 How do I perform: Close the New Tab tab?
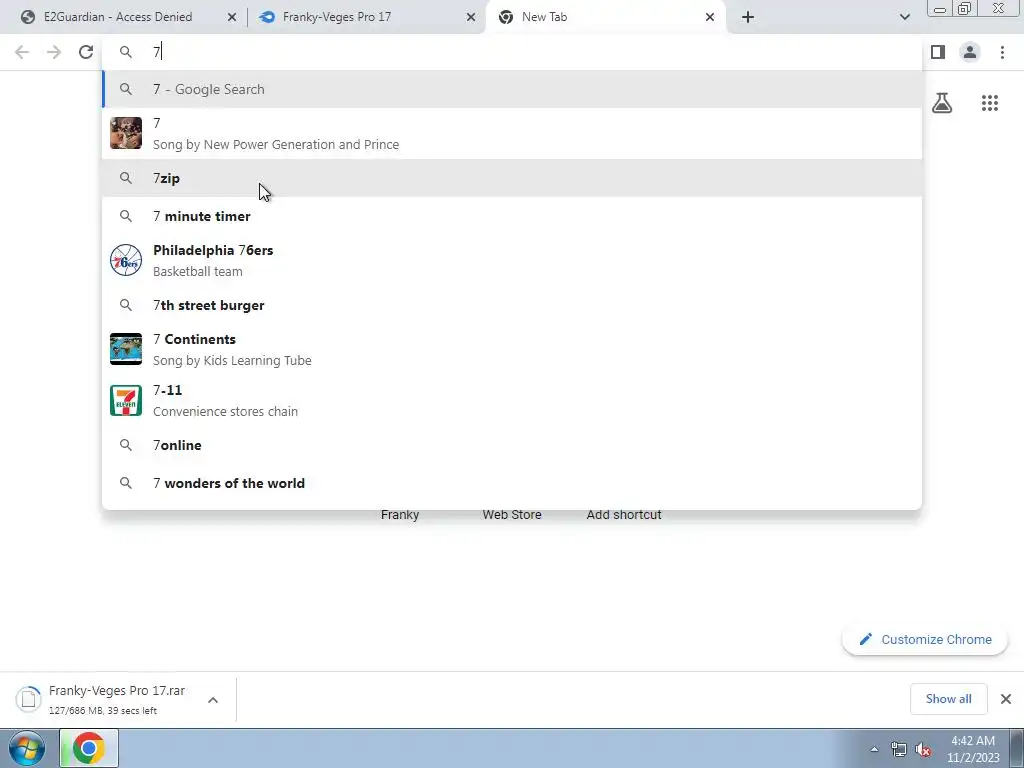pyautogui.click(x=710, y=17)
